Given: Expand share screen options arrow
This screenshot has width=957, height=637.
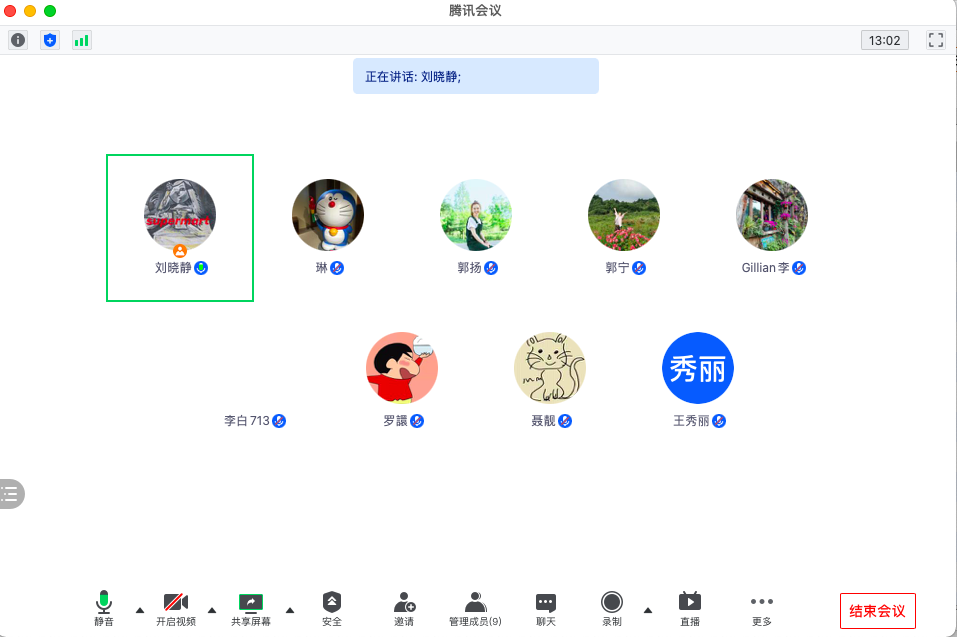Looking at the screenshot, I should [x=290, y=610].
